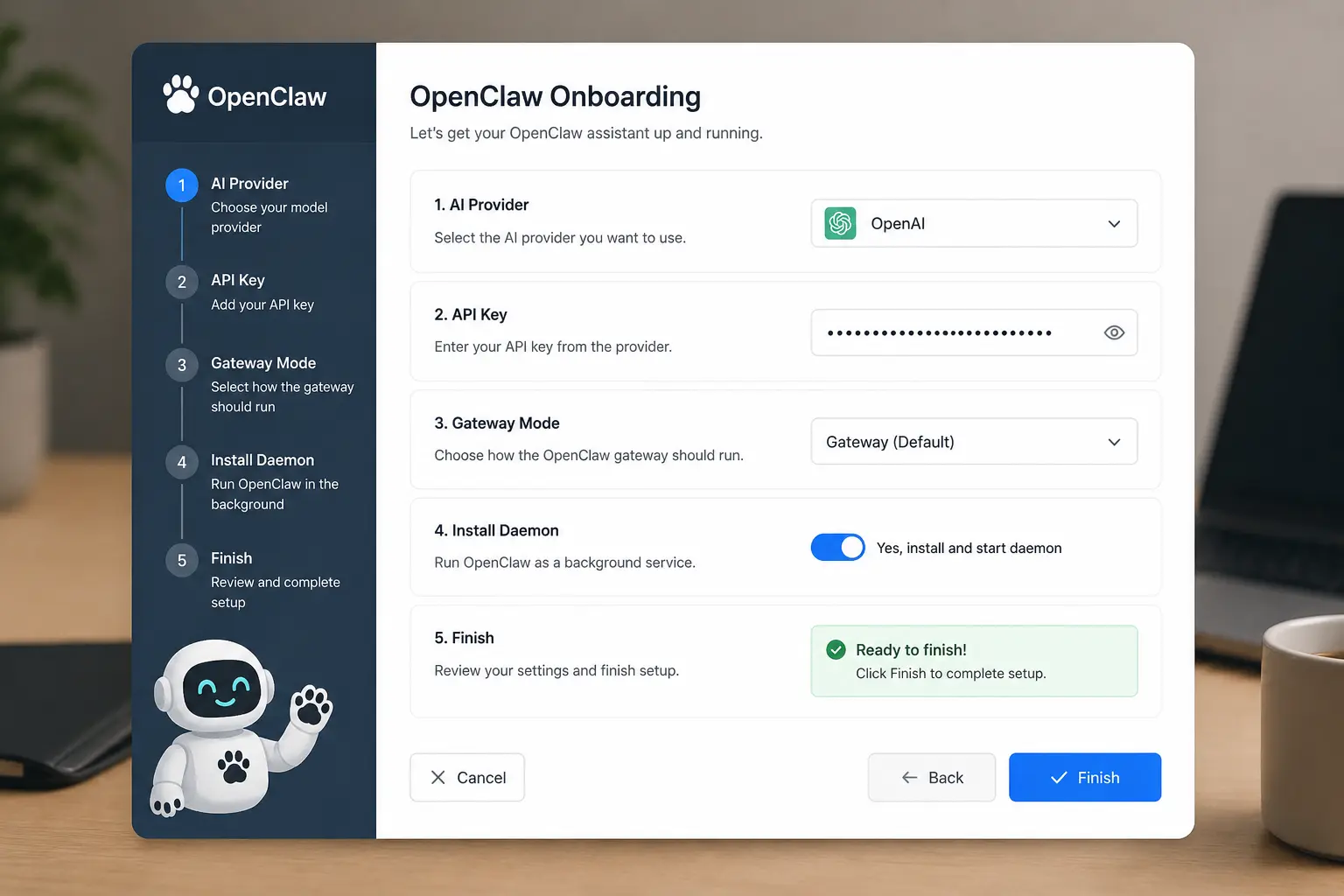Go to Gateway Mode sidebar step
This screenshot has height=896, width=1344.
(261, 383)
